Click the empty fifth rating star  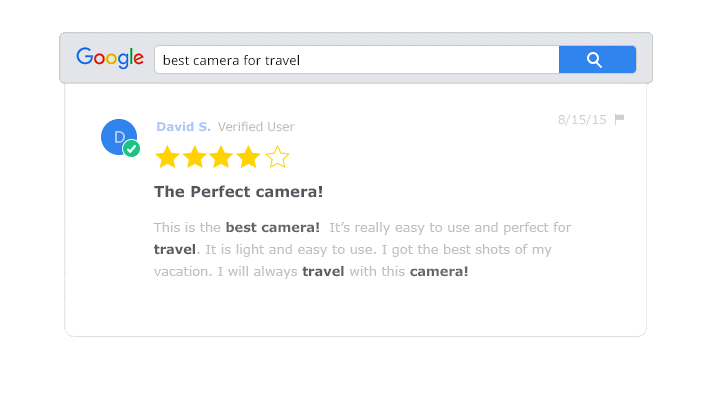[277, 157]
